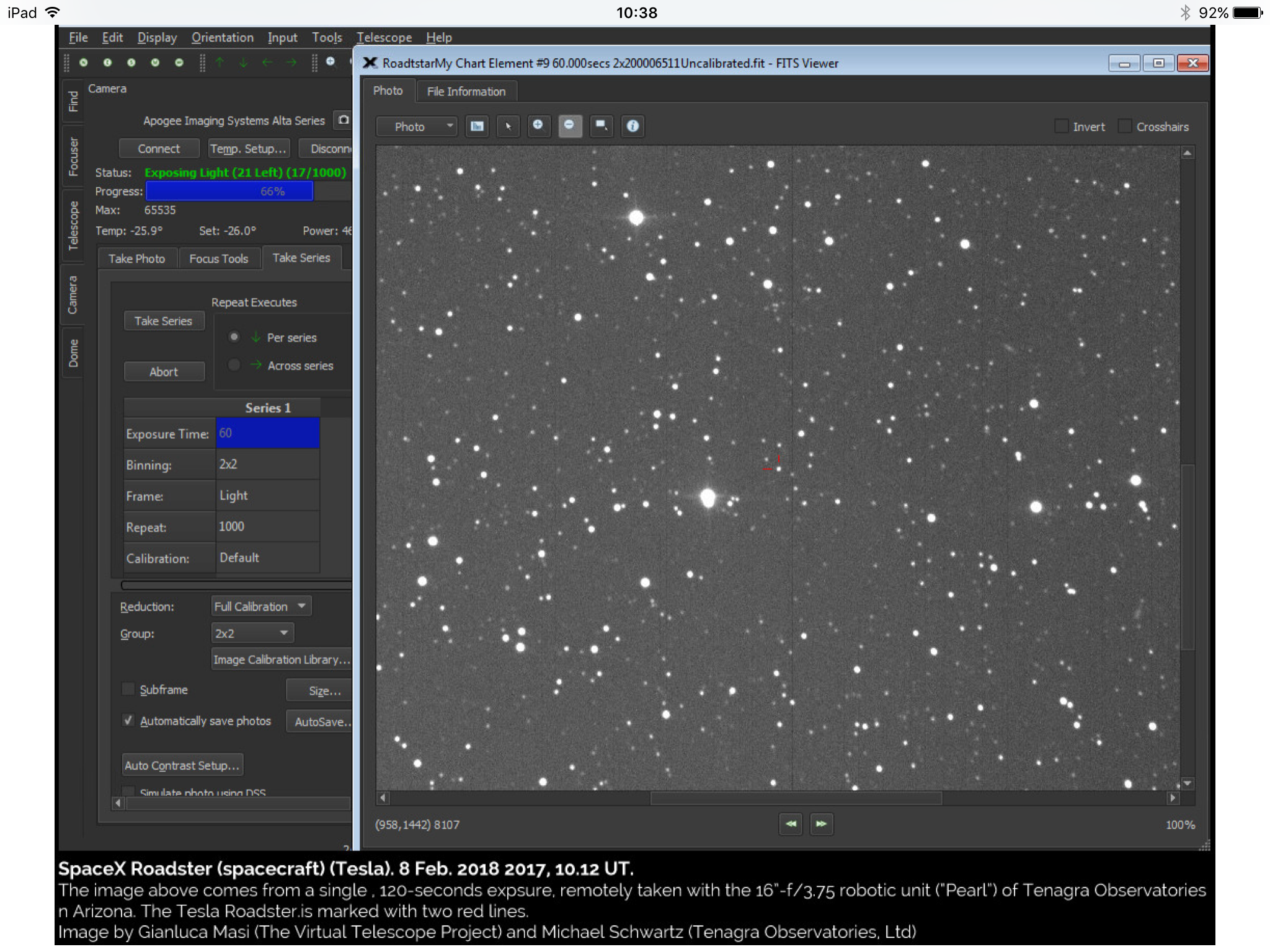Viewport: 1270px width, 952px height.
Task: Select the pointer tool in FITS Viewer
Action: click(508, 126)
